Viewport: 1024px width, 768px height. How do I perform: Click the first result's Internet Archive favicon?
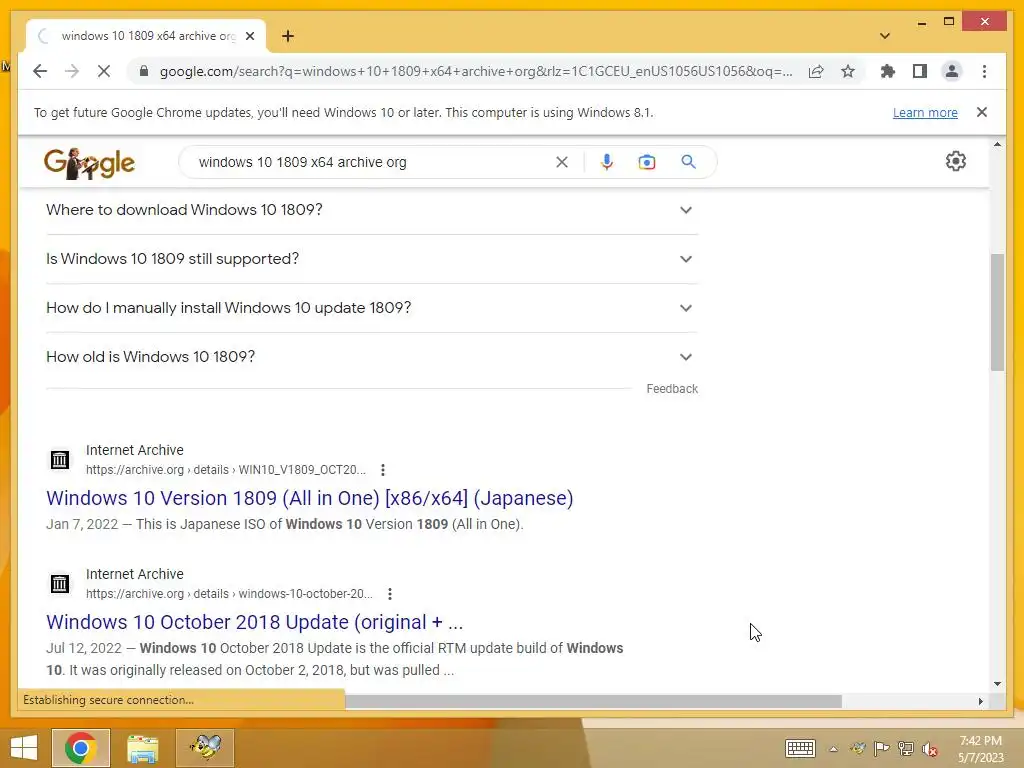(x=59, y=460)
